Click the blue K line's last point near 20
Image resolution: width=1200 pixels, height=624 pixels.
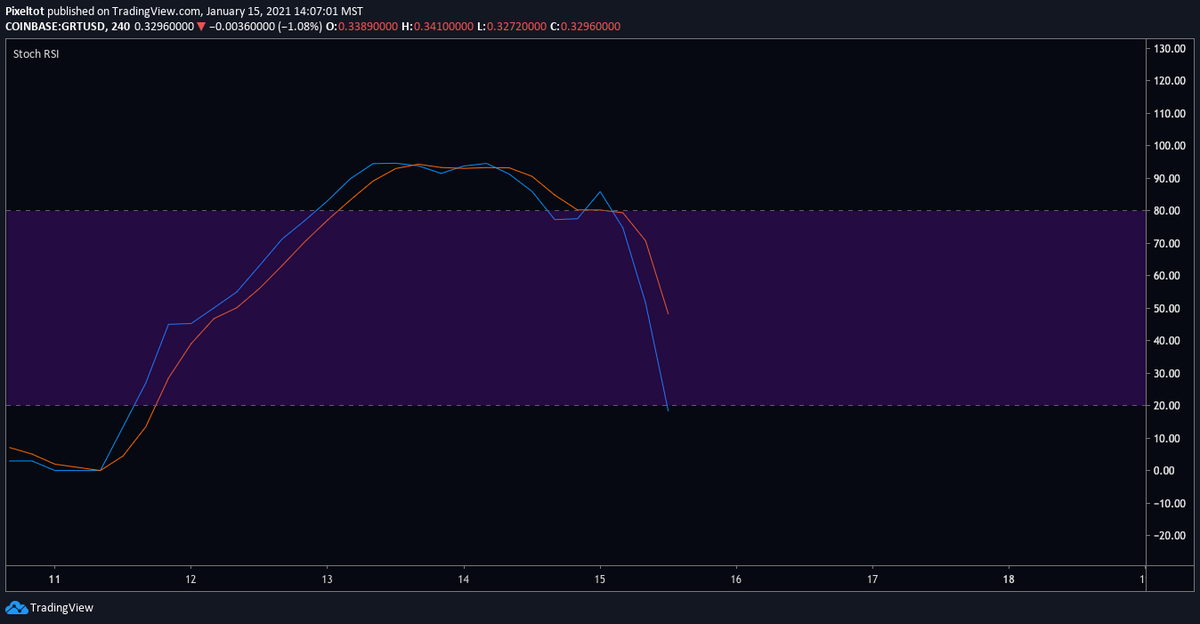coord(668,410)
